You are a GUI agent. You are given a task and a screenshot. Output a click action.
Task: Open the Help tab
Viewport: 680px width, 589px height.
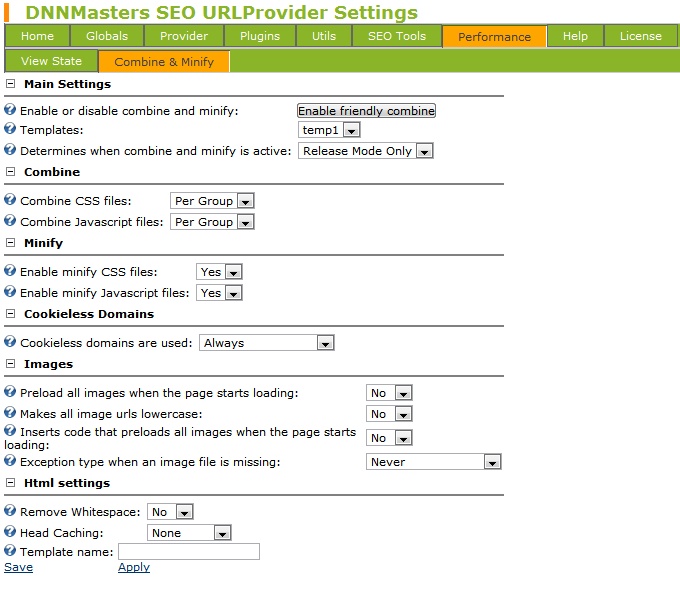coord(575,36)
